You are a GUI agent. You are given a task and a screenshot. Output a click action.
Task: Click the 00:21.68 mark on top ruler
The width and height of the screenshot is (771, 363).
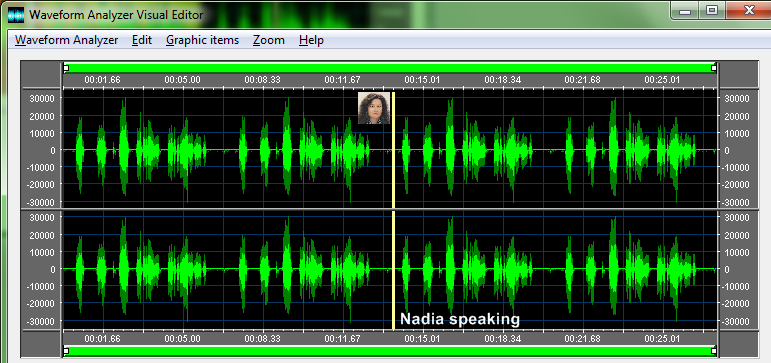click(582, 80)
